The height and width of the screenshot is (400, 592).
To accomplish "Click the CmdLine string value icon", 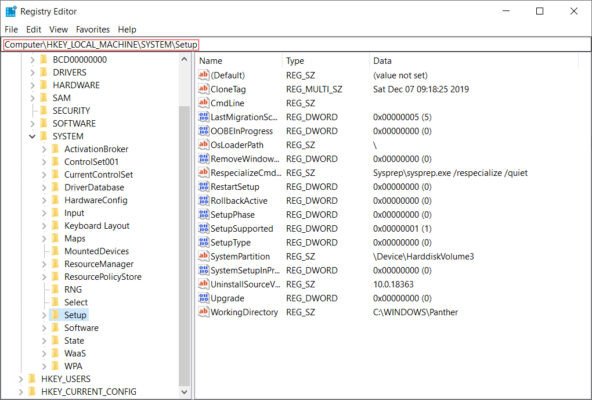I will tap(204, 103).
